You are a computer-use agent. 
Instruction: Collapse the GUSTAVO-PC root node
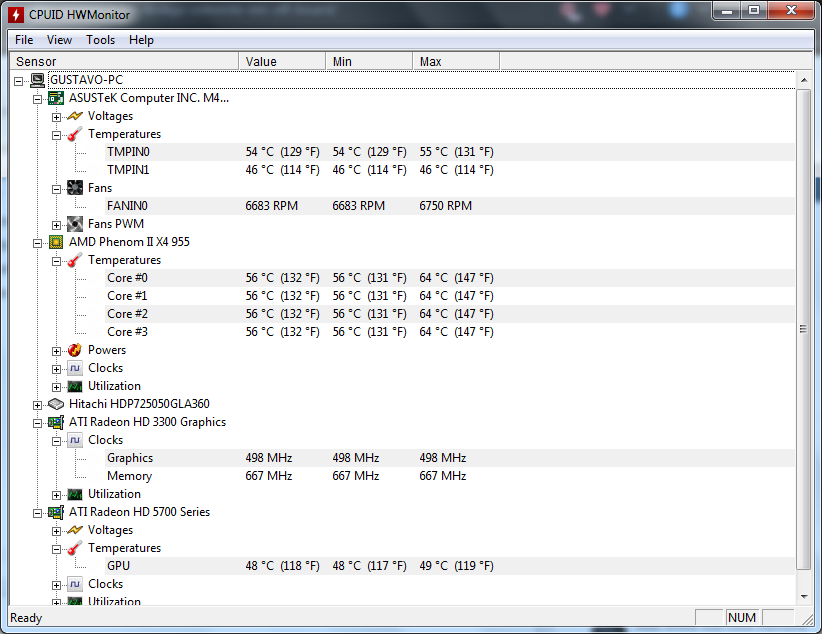pyautogui.click(x=19, y=81)
